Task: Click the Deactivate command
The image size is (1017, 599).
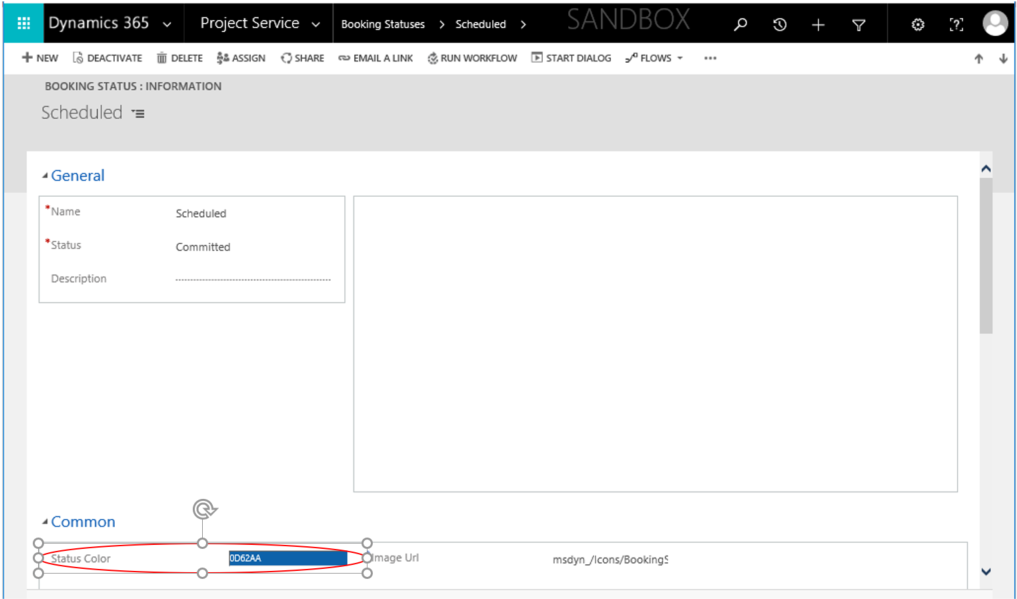Action: [106, 58]
